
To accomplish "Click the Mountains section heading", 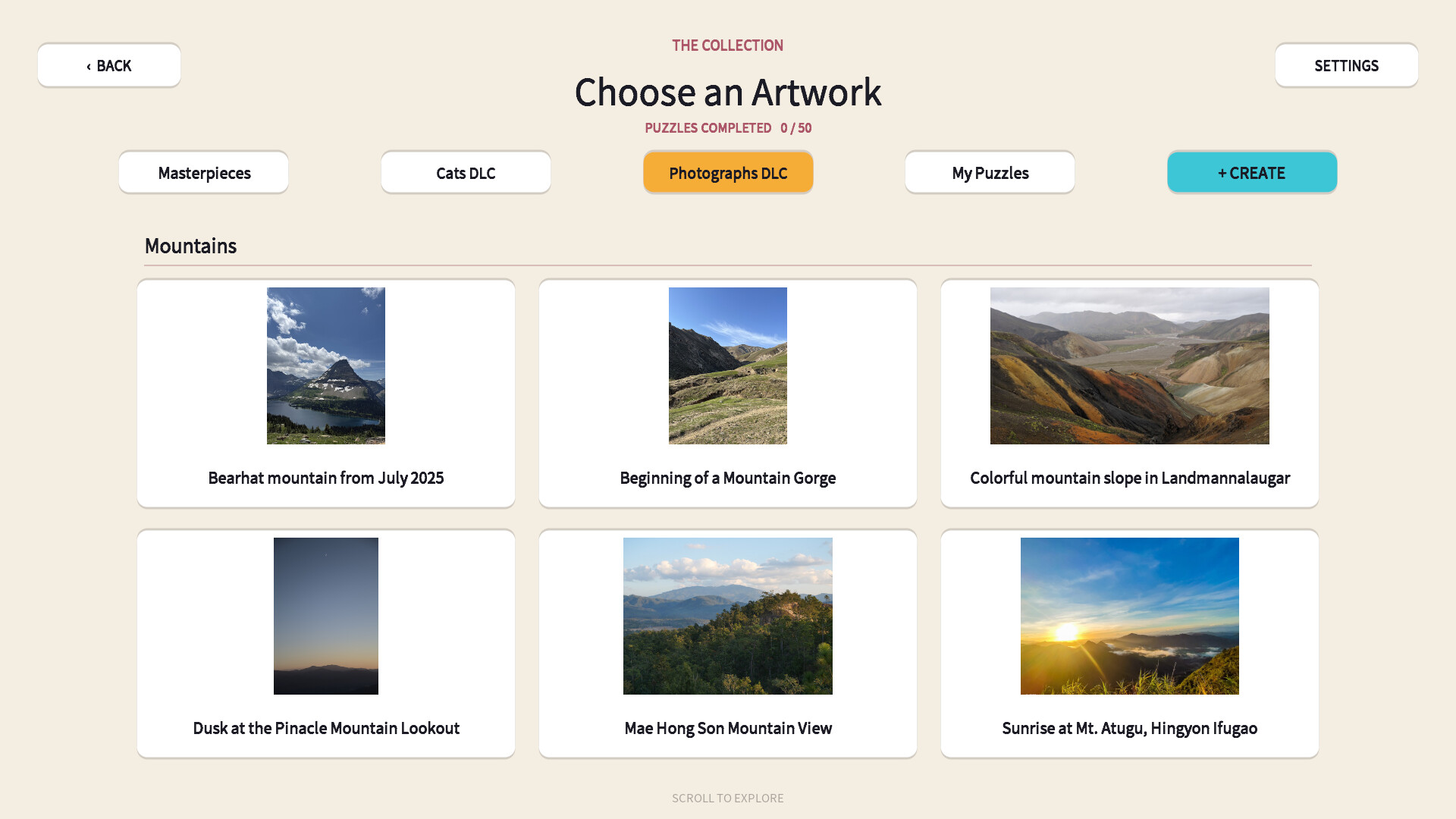I will point(190,246).
